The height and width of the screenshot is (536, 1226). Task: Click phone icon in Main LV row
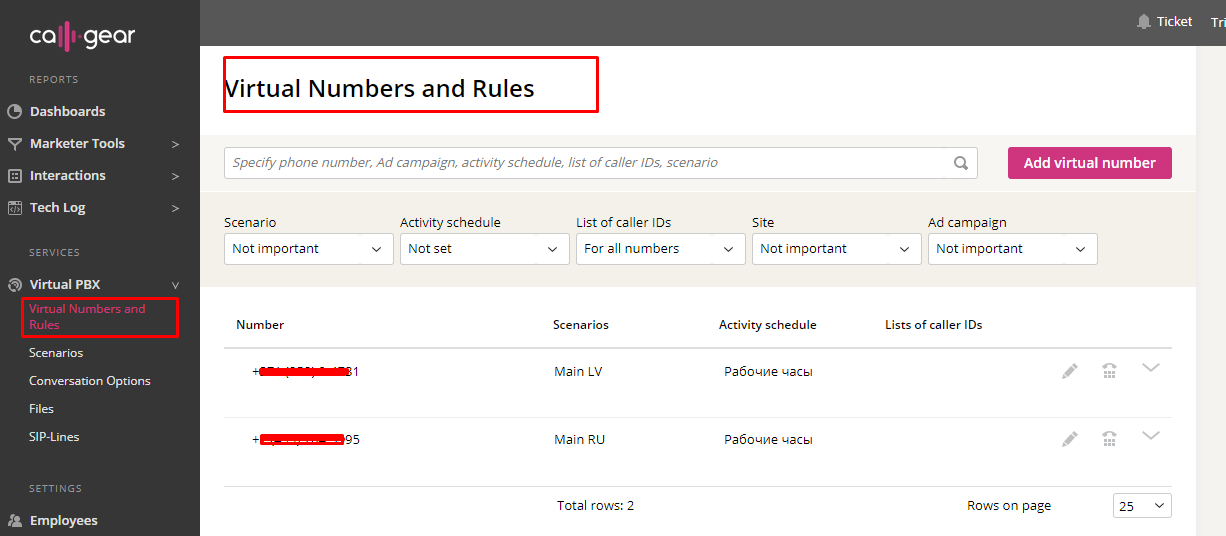pyautogui.click(x=1110, y=371)
